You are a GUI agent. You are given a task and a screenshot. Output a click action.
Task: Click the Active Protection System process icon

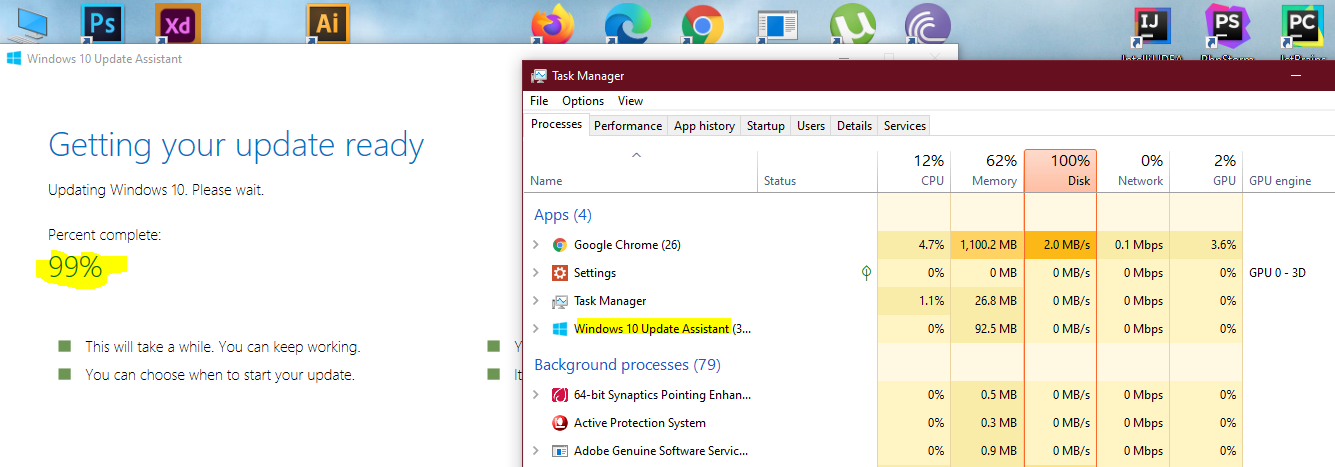560,423
